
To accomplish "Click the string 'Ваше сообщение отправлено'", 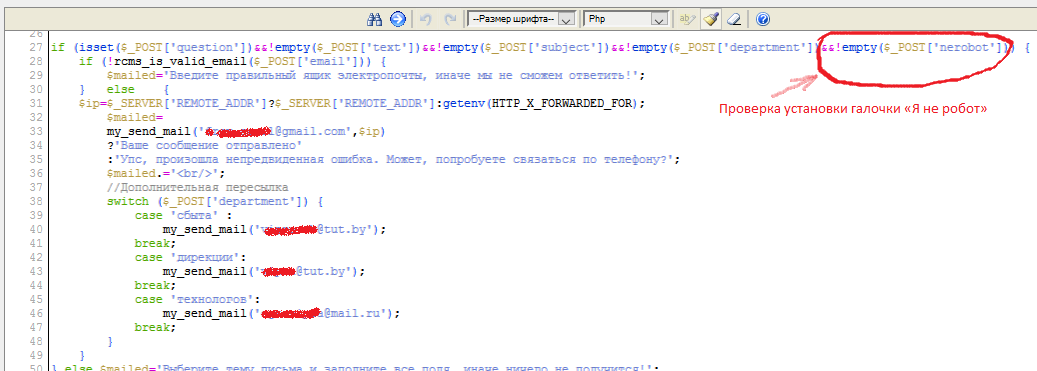I will (207, 145).
